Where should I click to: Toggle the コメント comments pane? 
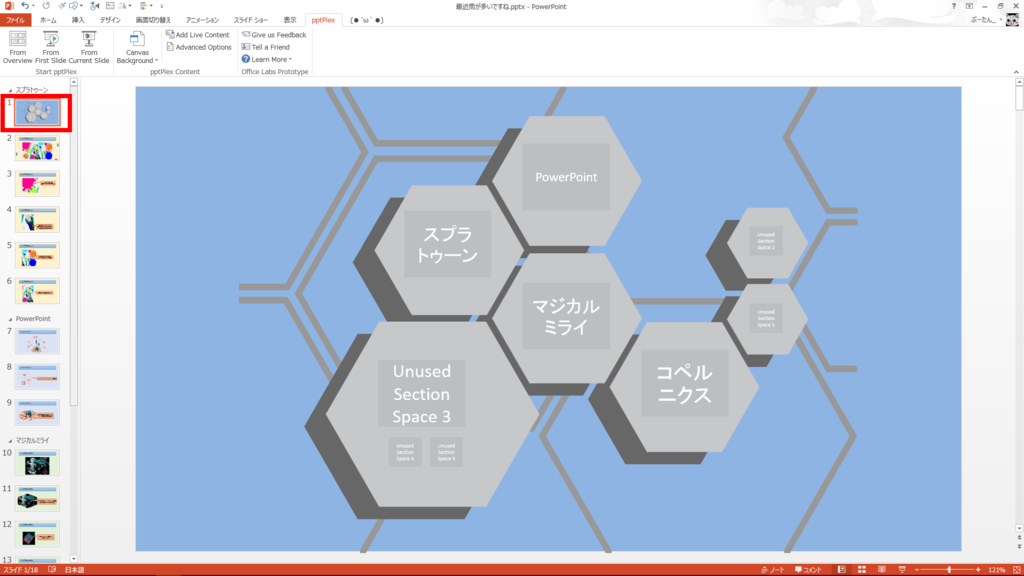[808, 570]
